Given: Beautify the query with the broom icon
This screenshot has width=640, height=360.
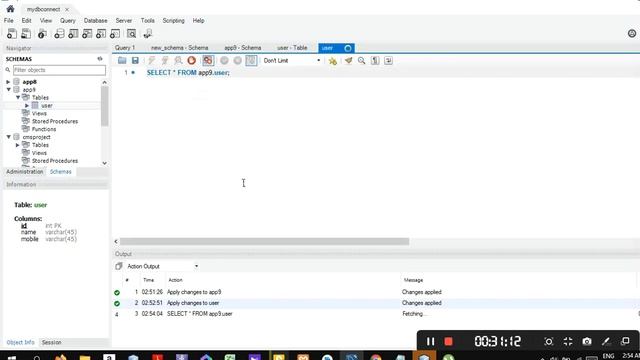Looking at the screenshot, I should tap(348, 60).
